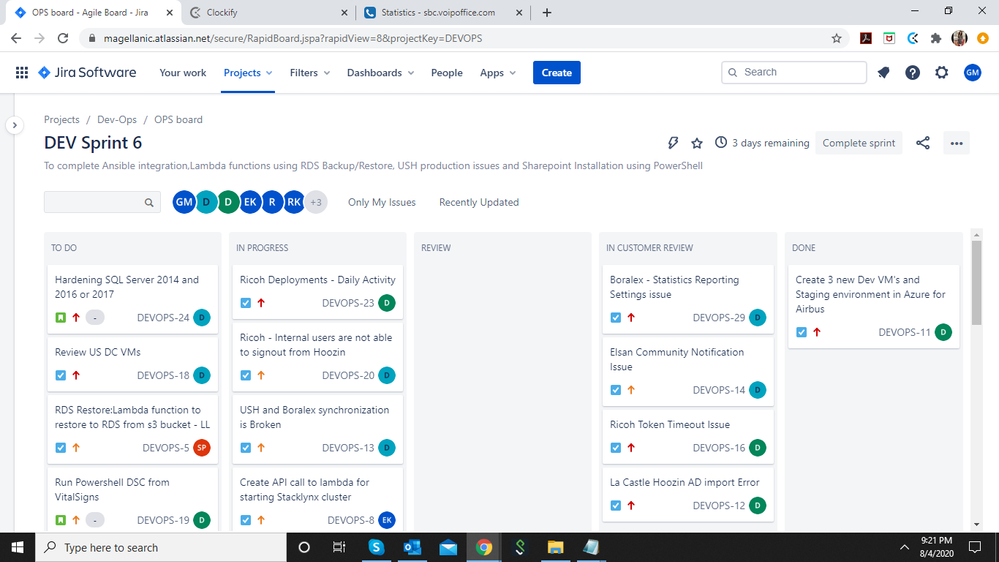Show the +3 more assignees
999x562 pixels.
316,202
